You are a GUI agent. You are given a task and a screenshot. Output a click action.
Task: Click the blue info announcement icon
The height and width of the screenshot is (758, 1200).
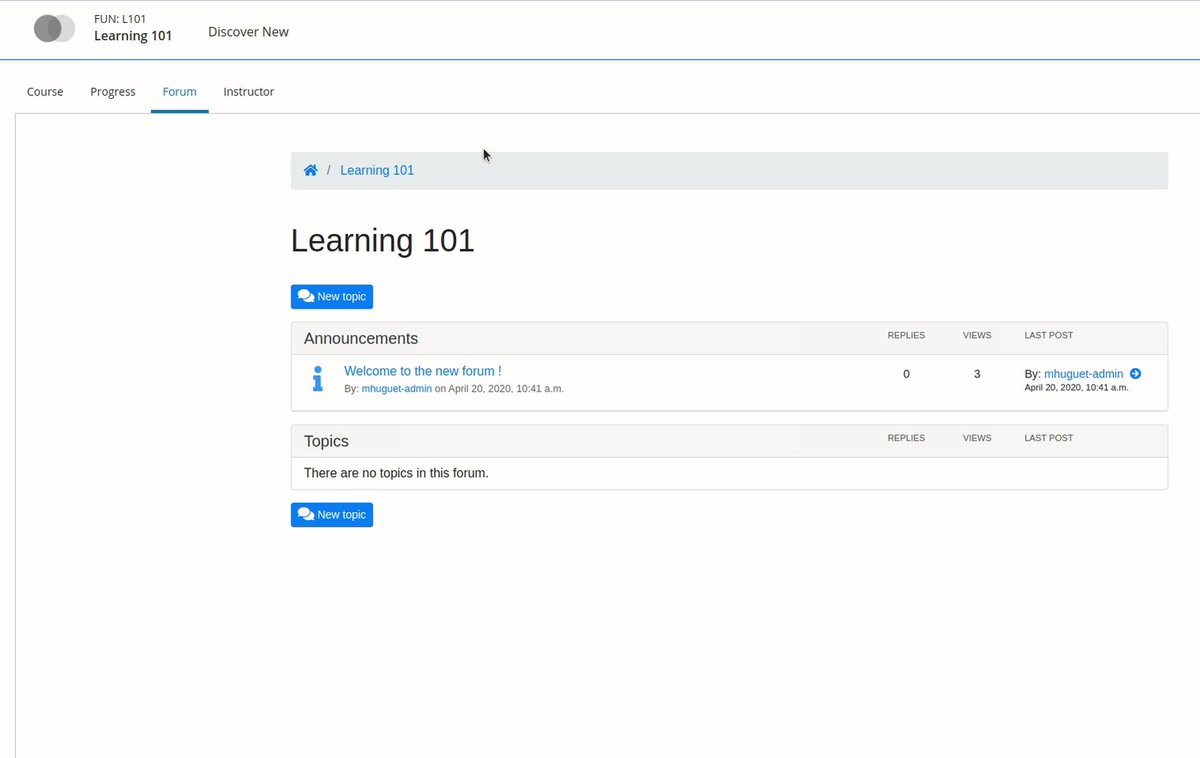pyautogui.click(x=318, y=379)
